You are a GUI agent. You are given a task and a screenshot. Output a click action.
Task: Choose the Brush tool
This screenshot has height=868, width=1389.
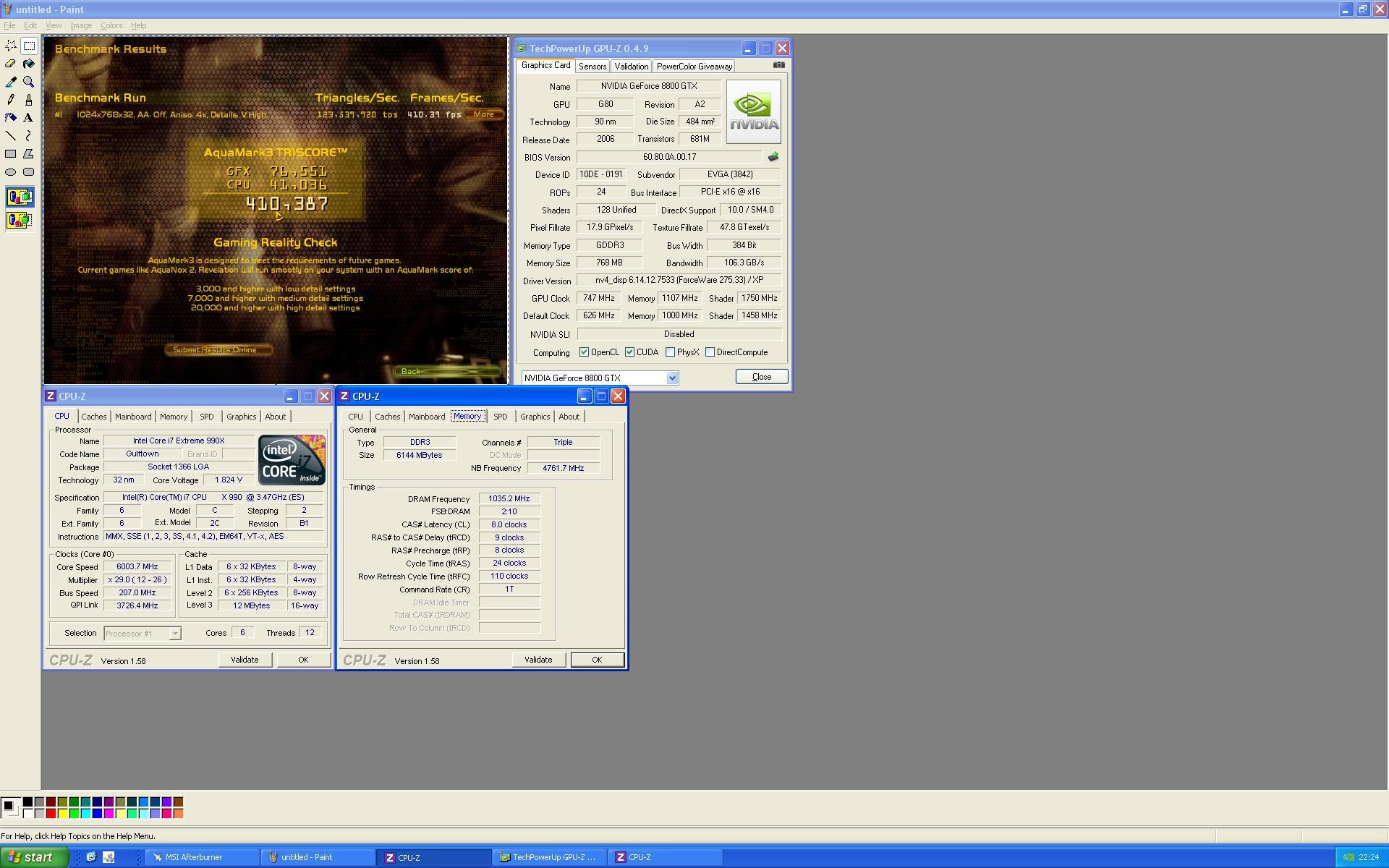[29, 100]
